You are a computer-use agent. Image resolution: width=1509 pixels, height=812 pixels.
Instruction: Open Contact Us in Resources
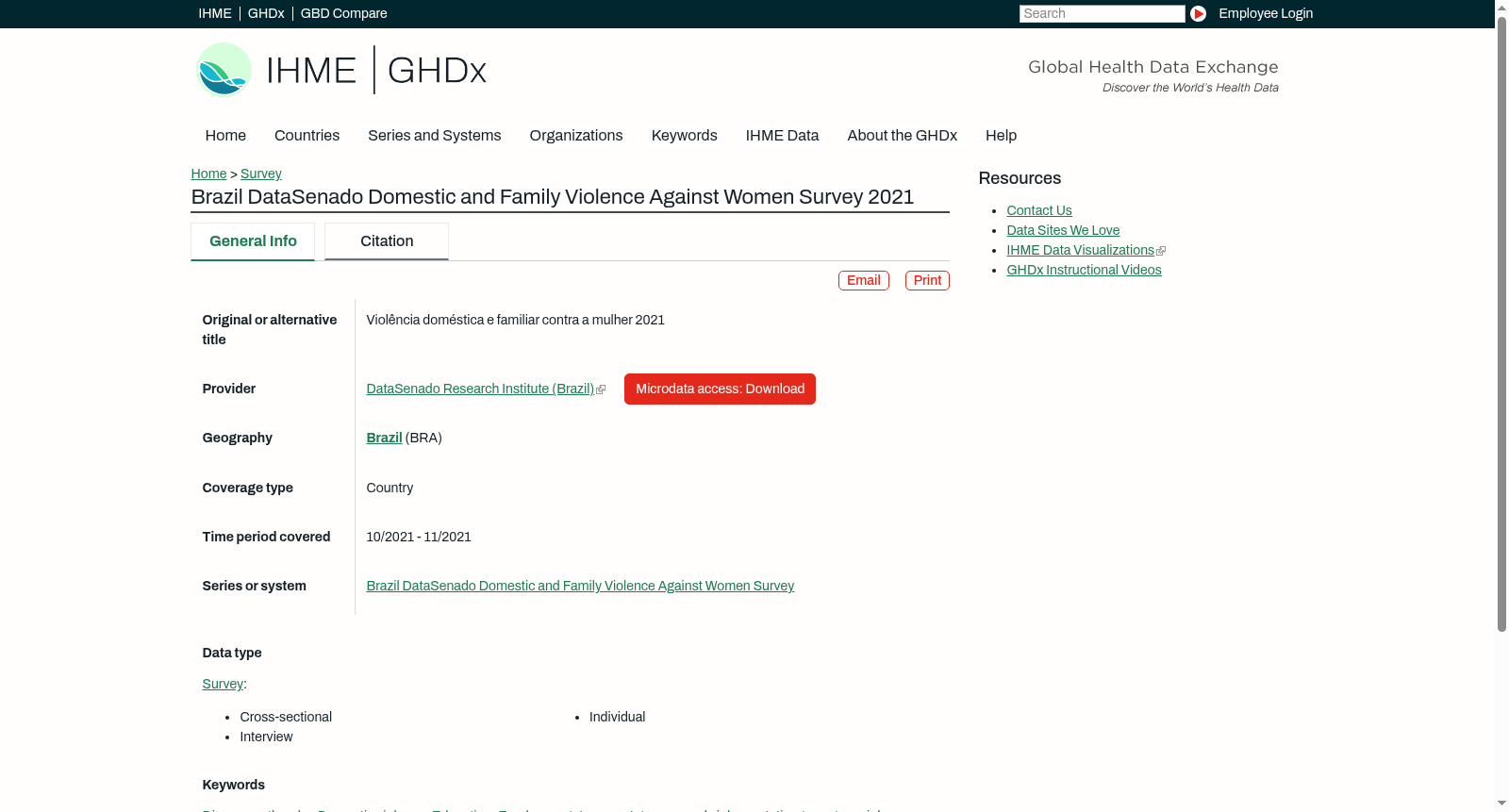[1039, 210]
